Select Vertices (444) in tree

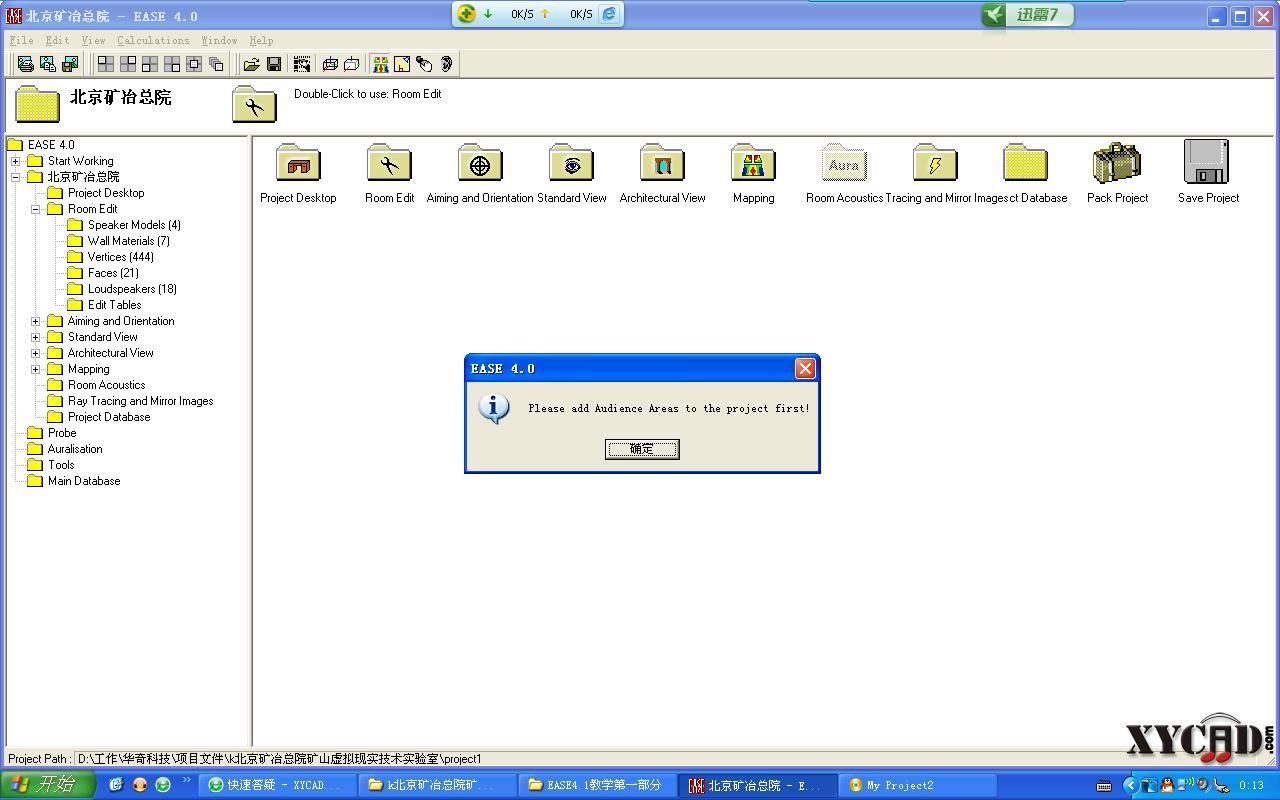pyautogui.click(x=121, y=257)
